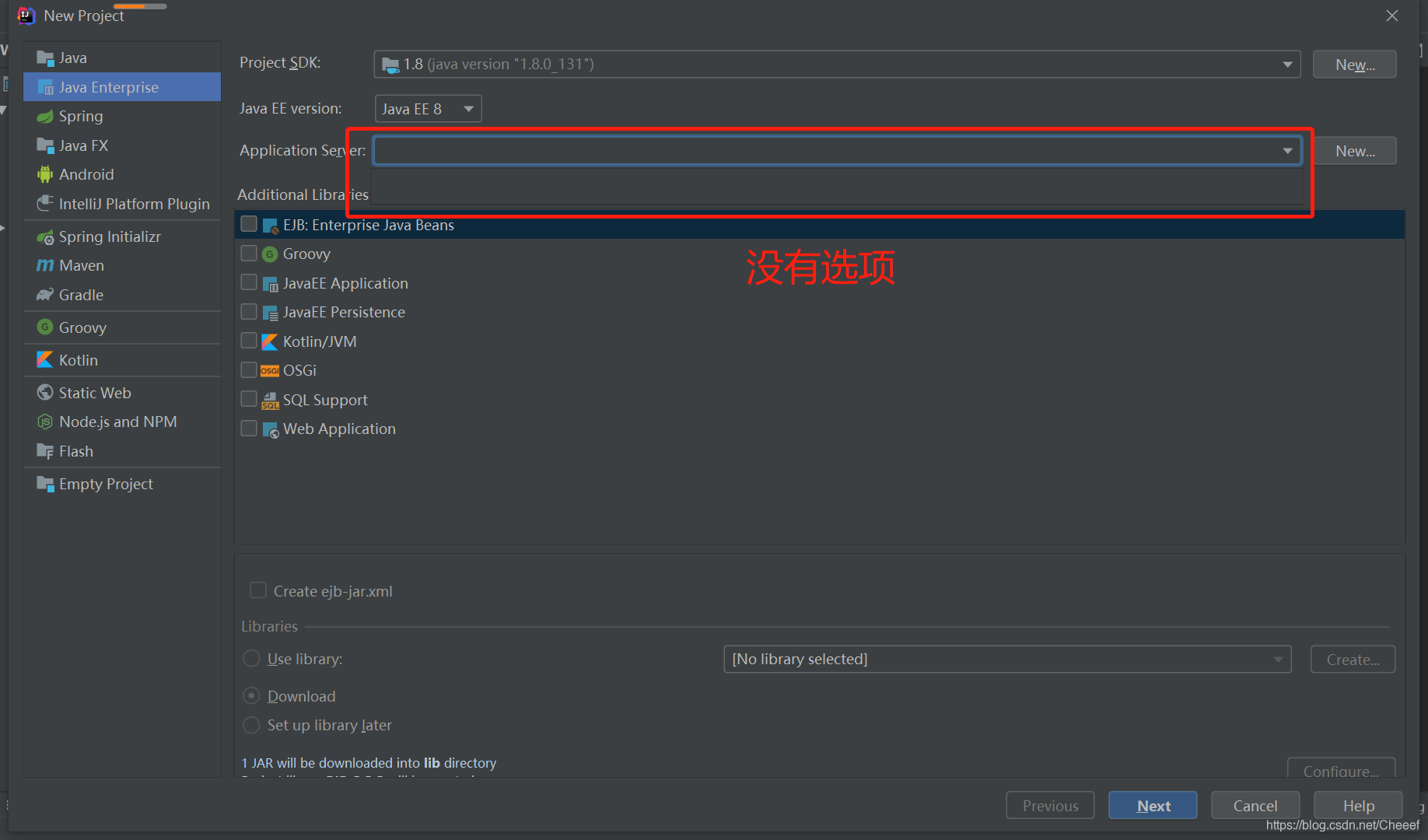This screenshot has height=840, width=1428.
Task: Open the No library selected dropdown
Action: (1007, 660)
